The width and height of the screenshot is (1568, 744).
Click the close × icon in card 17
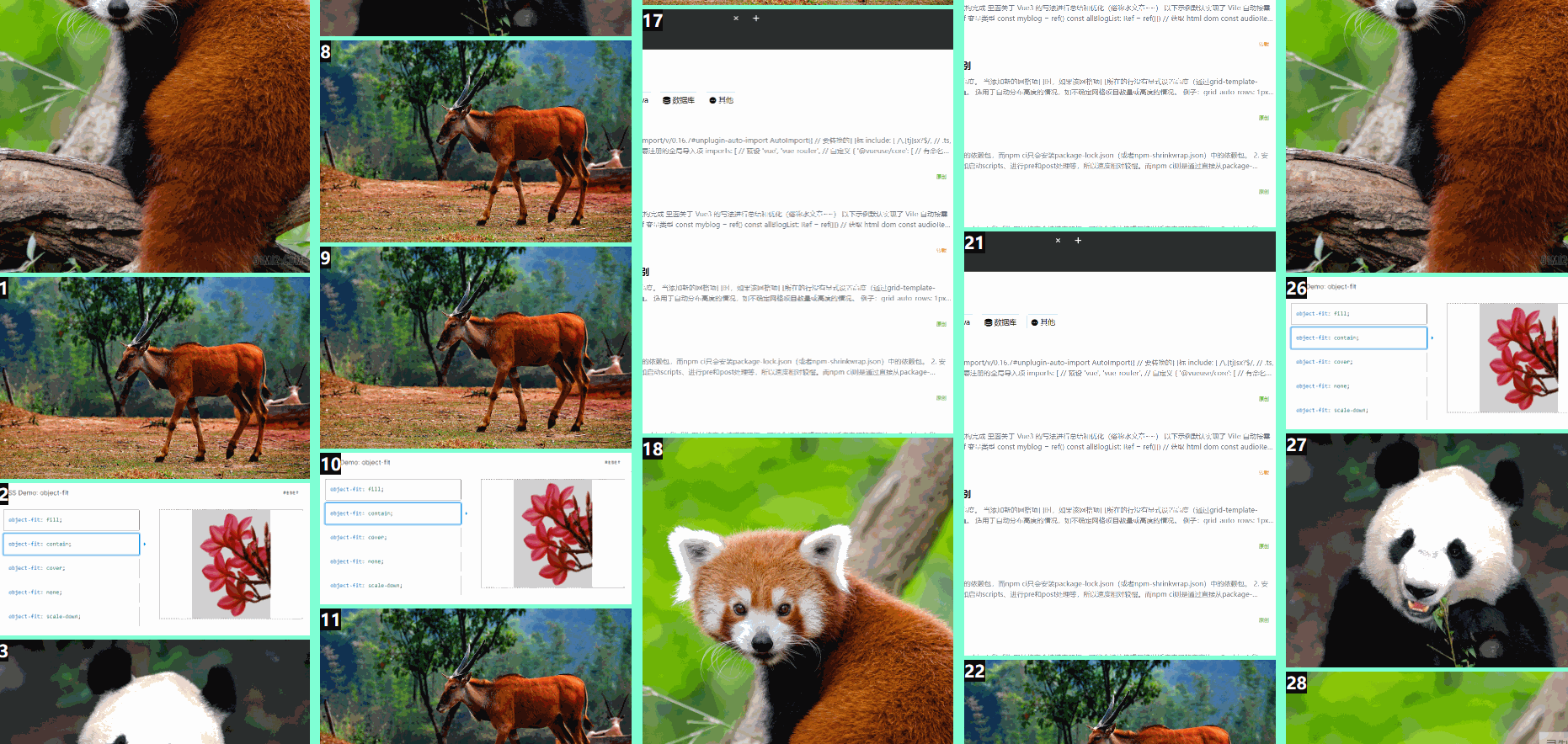pyautogui.click(x=736, y=19)
